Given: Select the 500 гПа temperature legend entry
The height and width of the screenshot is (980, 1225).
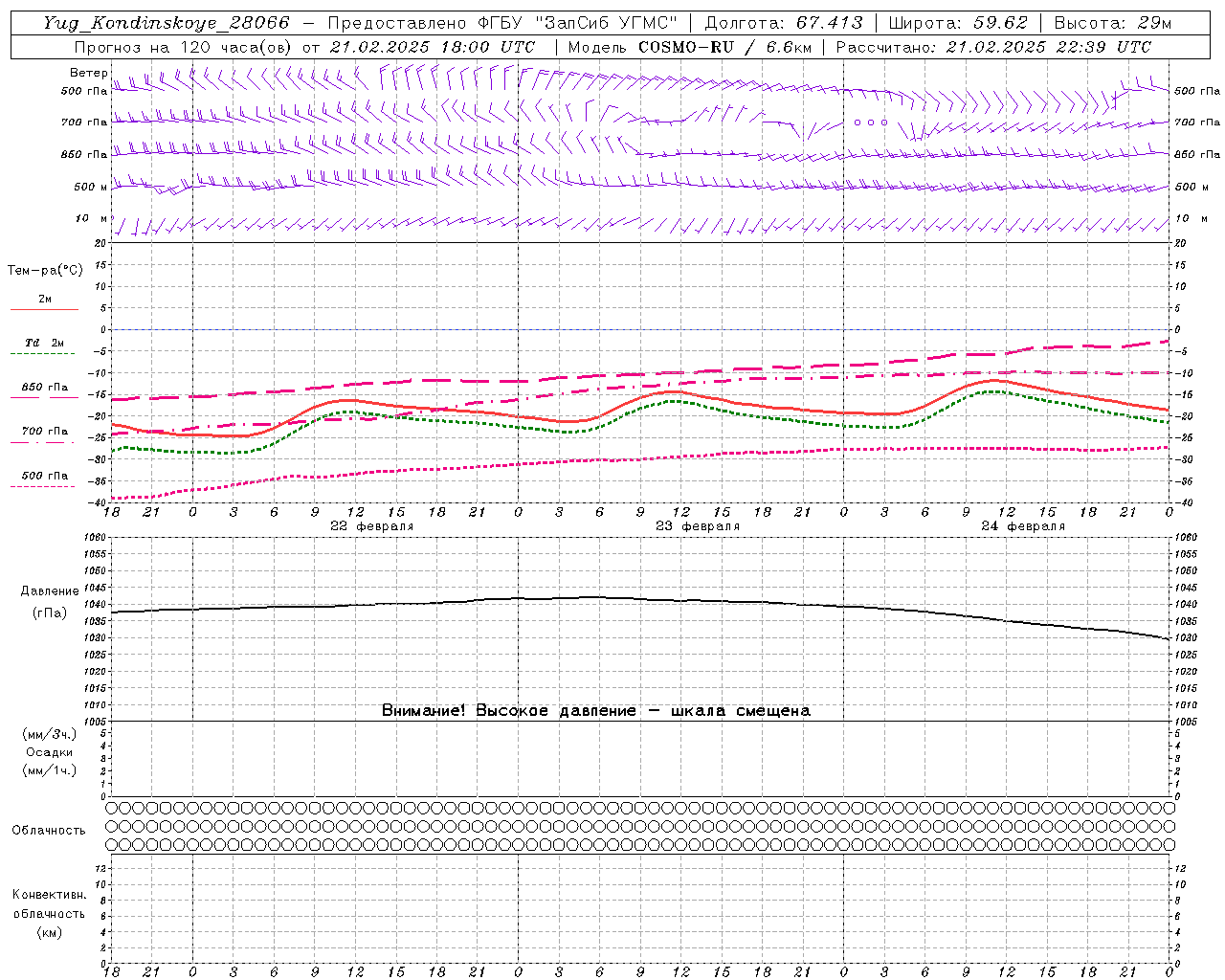Looking at the screenshot, I should [x=44, y=476].
